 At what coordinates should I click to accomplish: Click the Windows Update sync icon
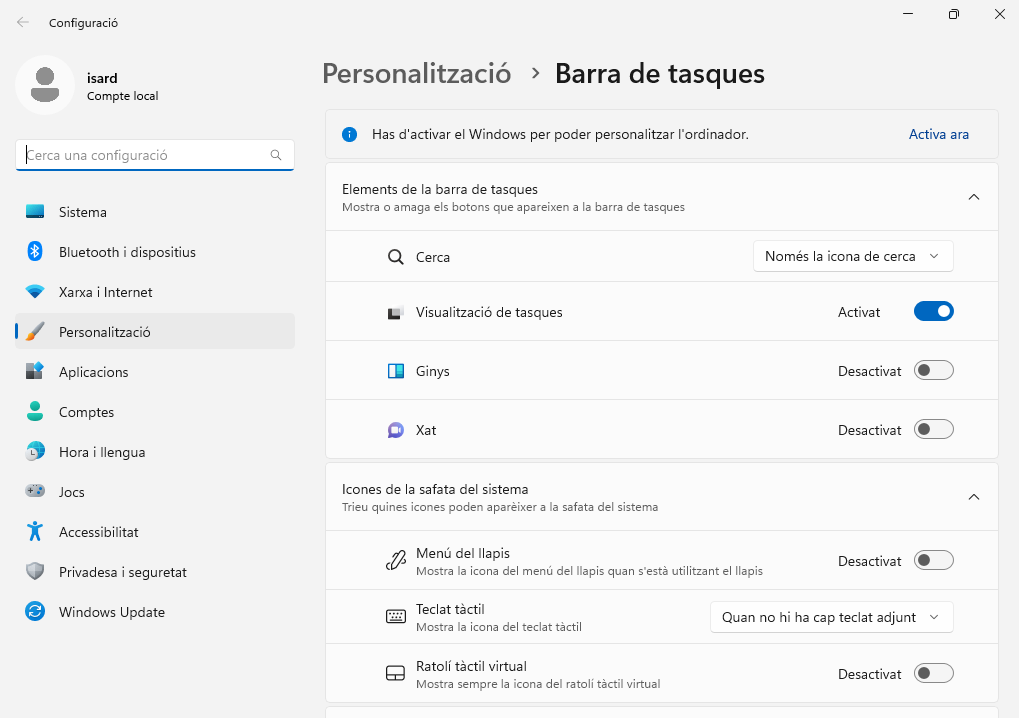(35, 612)
